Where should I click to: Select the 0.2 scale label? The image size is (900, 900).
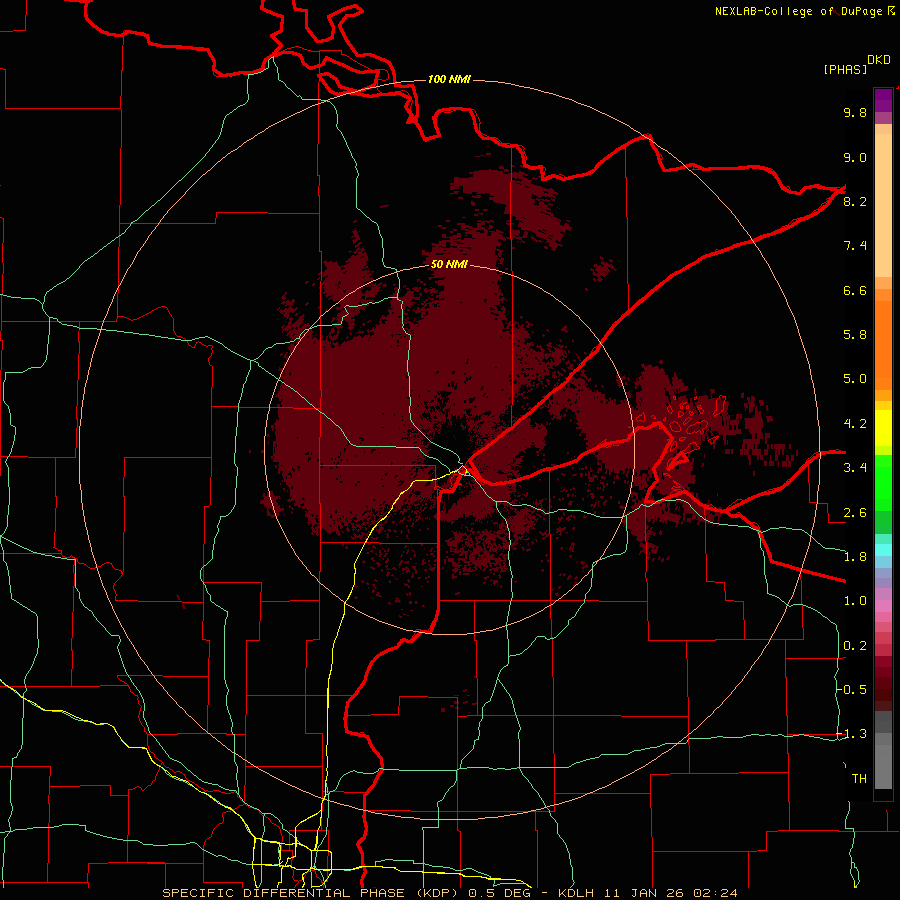pyautogui.click(x=855, y=646)
